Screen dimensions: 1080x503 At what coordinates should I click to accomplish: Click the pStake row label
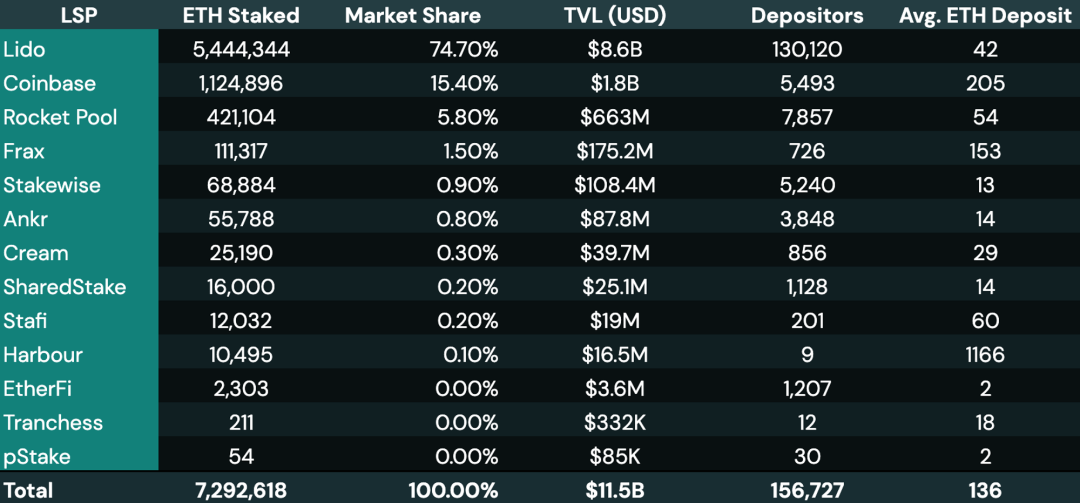coord(37,457)
